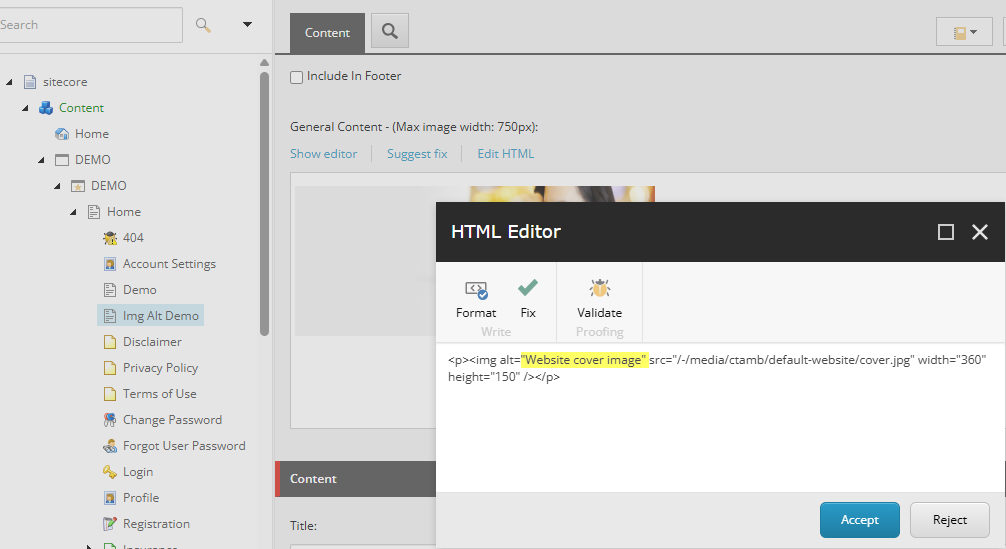Collapse the sitecore root tree node
1006x549 pixels.
9,82
